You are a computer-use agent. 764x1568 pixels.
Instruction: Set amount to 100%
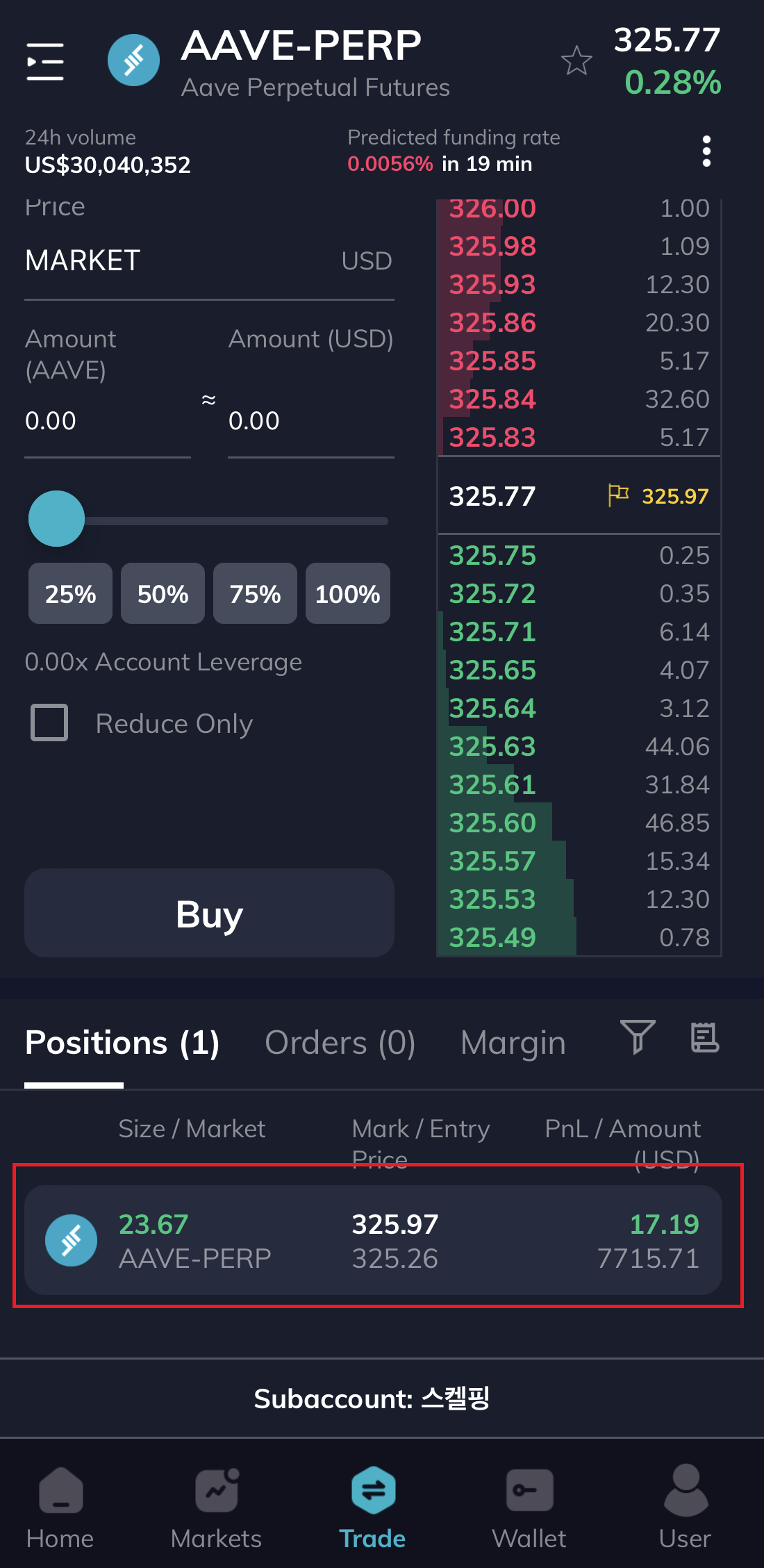[347, 593]
